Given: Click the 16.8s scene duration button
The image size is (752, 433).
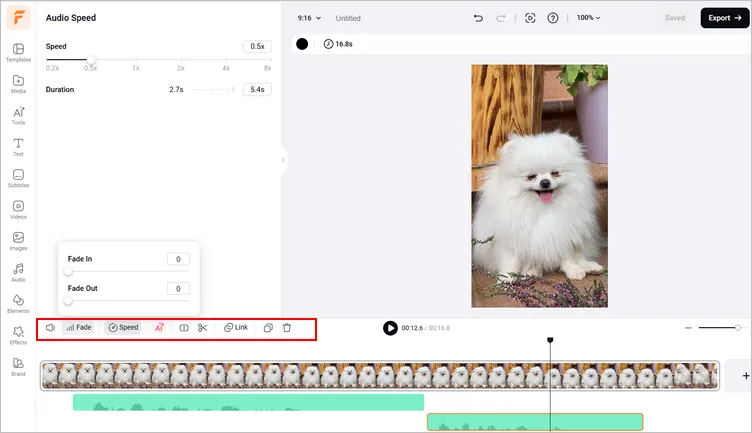Looking at the screenshot, I should pyautogui.click(x=338, y=44).
